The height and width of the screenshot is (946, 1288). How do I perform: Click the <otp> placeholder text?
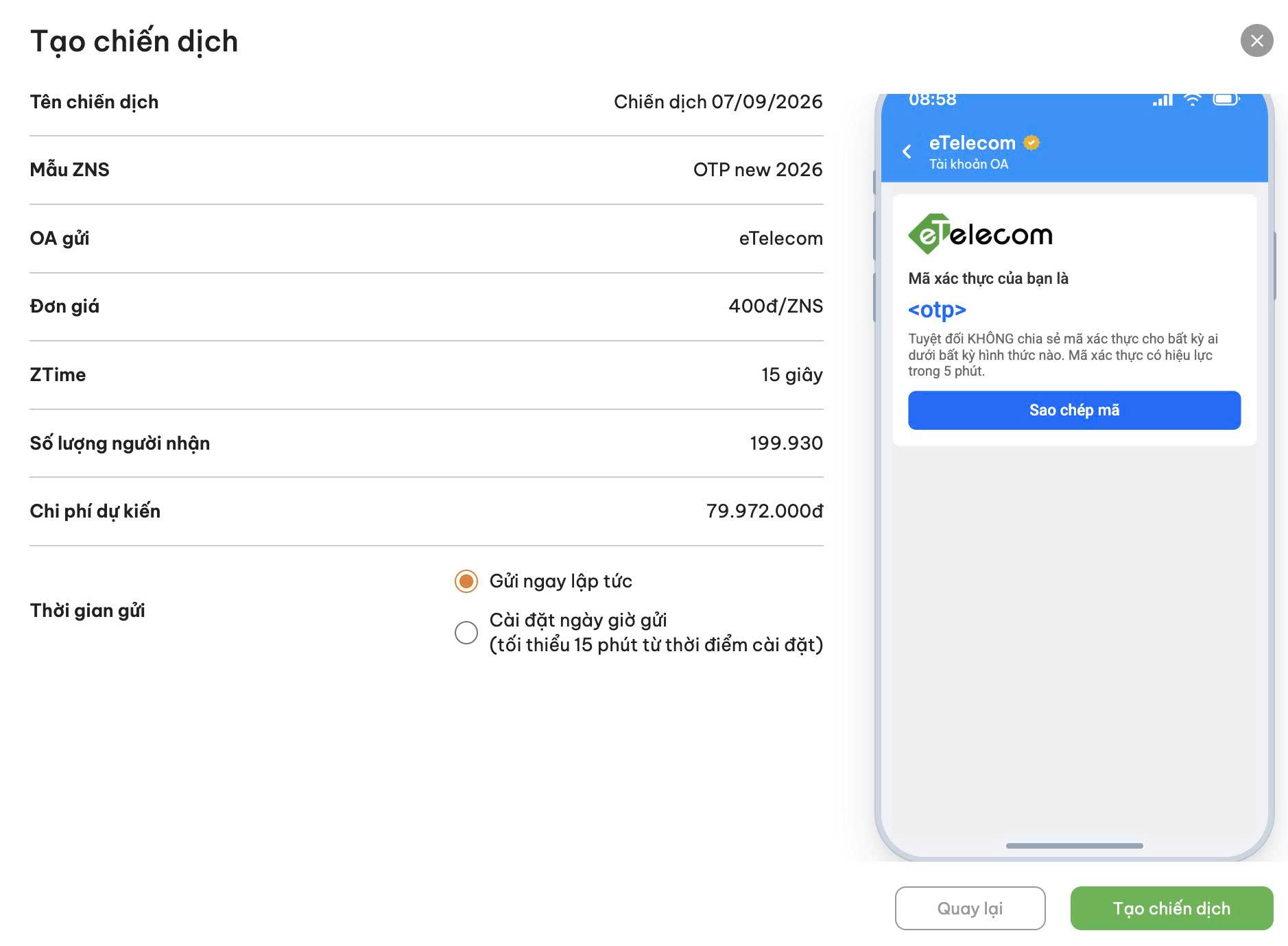937,310
